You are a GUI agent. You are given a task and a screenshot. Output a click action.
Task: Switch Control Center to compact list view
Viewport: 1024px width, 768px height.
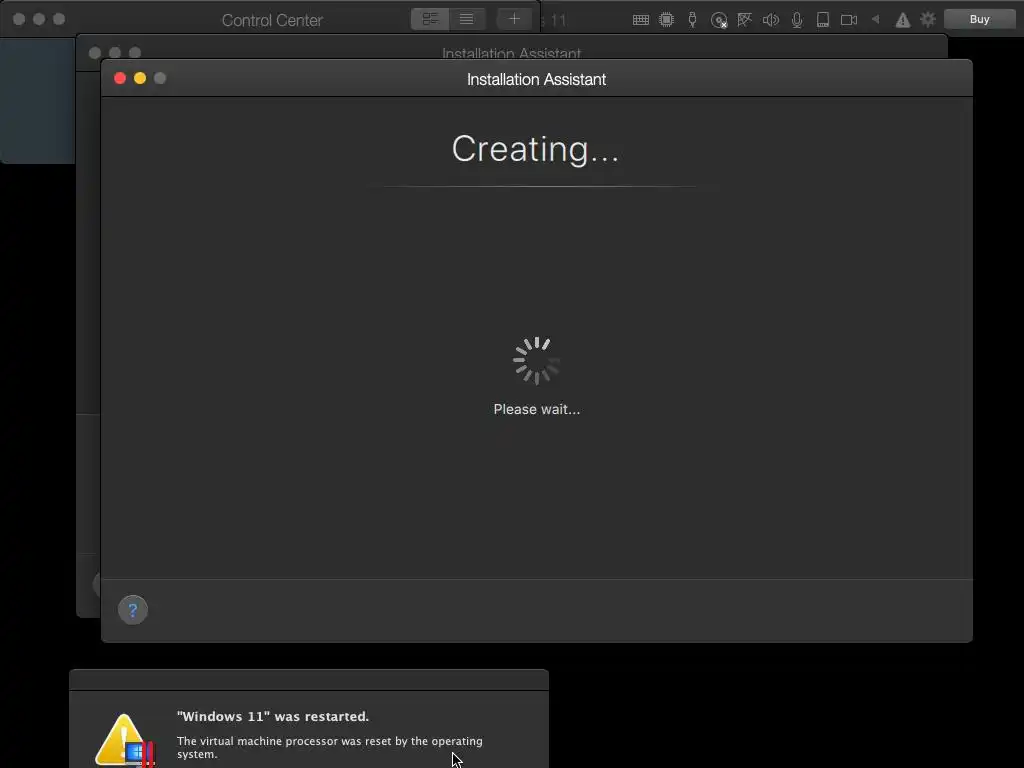click(x=466, y=19)
